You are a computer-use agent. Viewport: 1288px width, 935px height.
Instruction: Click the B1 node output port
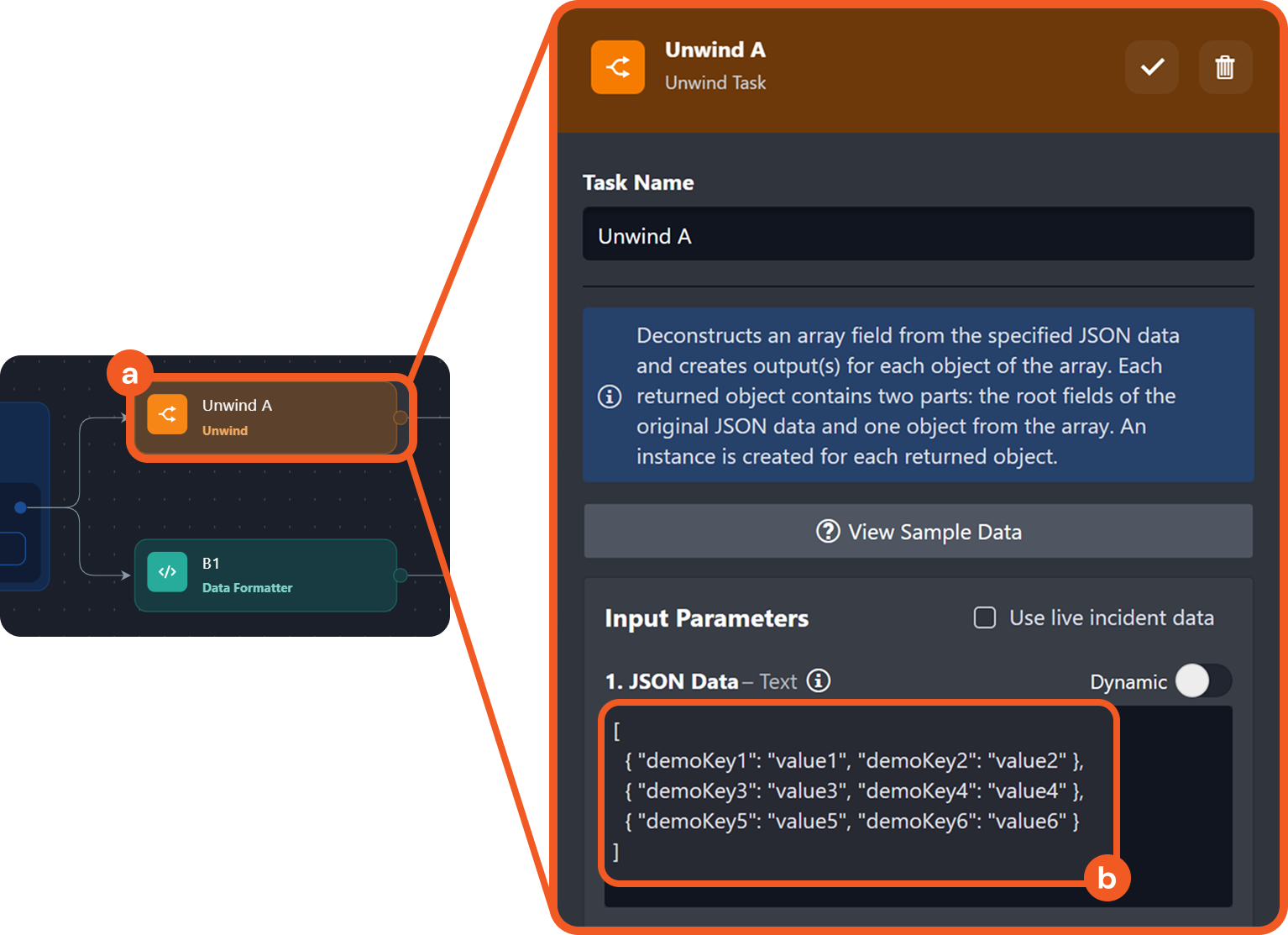pyautogui.click(x=401, y=575)
